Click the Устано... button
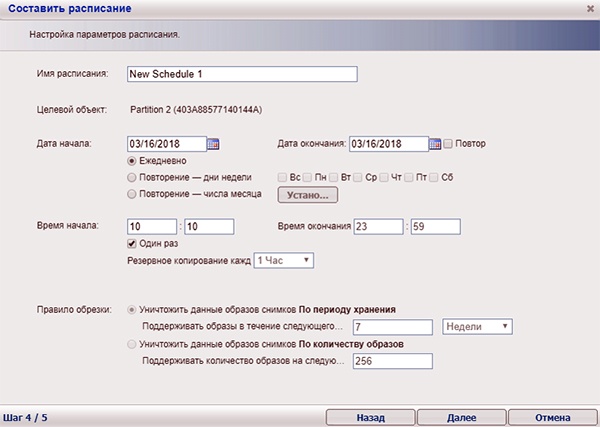This screenshot has width=600, height=427. click(x=308, y=195)
